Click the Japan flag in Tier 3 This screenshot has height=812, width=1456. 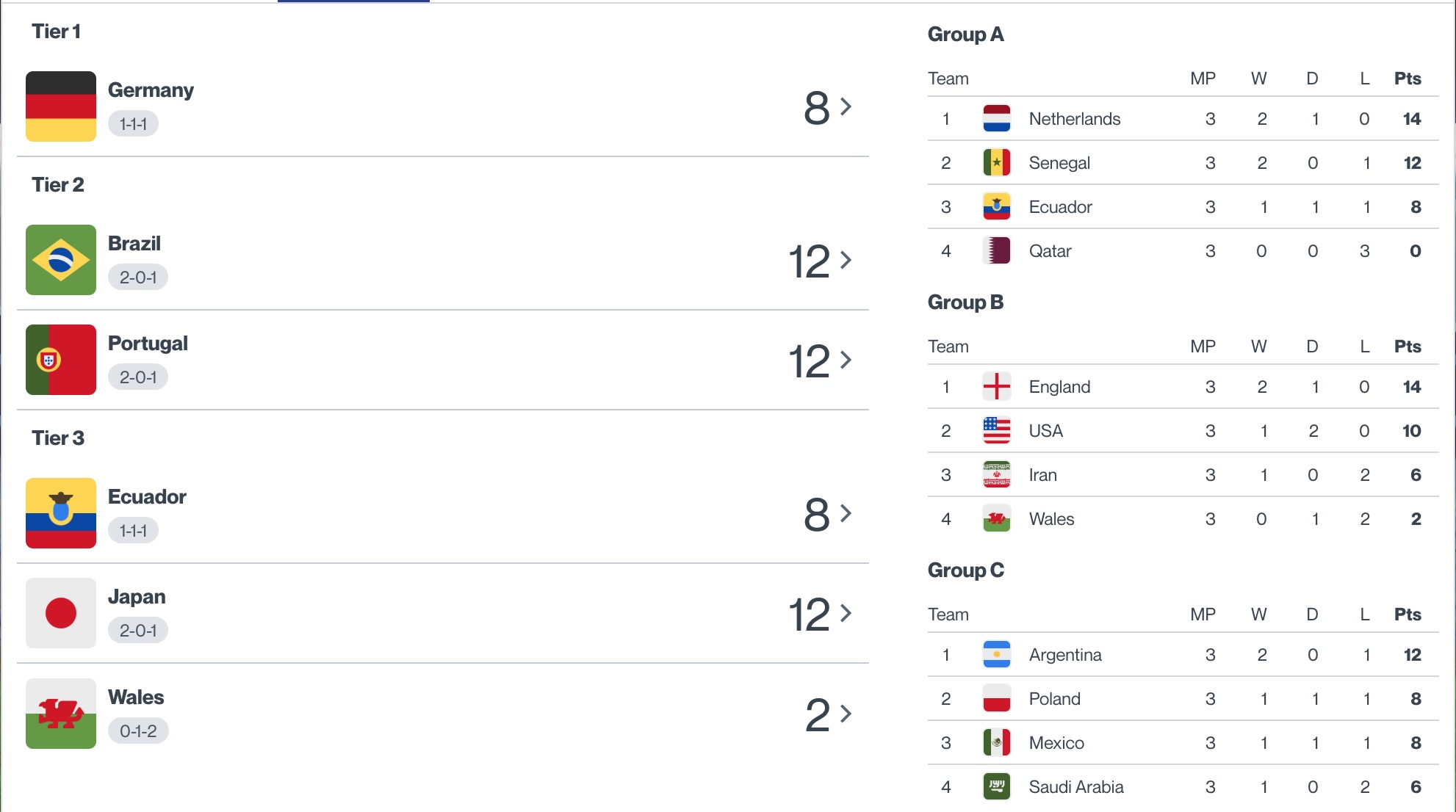61,613
